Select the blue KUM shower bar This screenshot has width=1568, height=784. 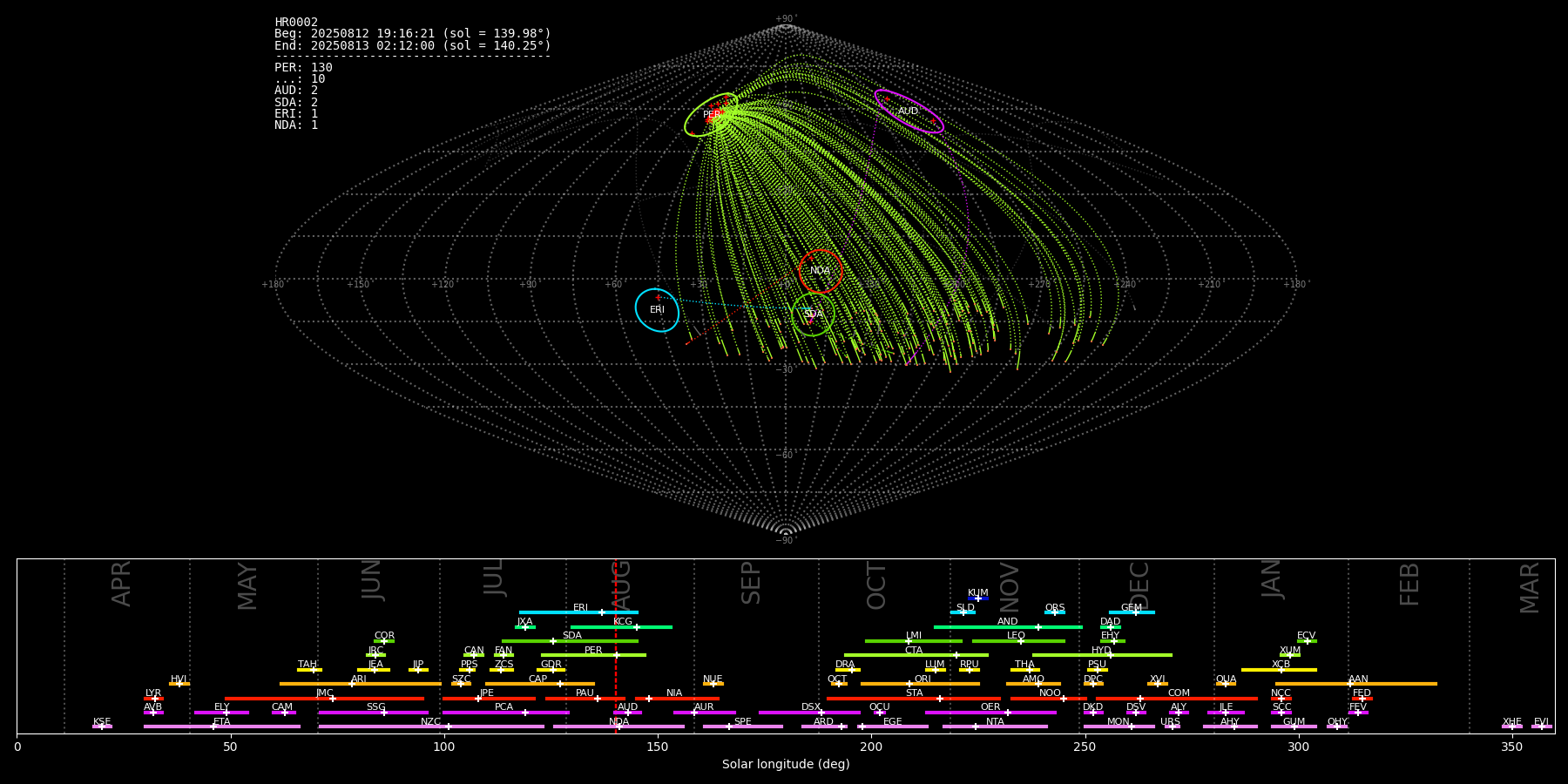978,598
